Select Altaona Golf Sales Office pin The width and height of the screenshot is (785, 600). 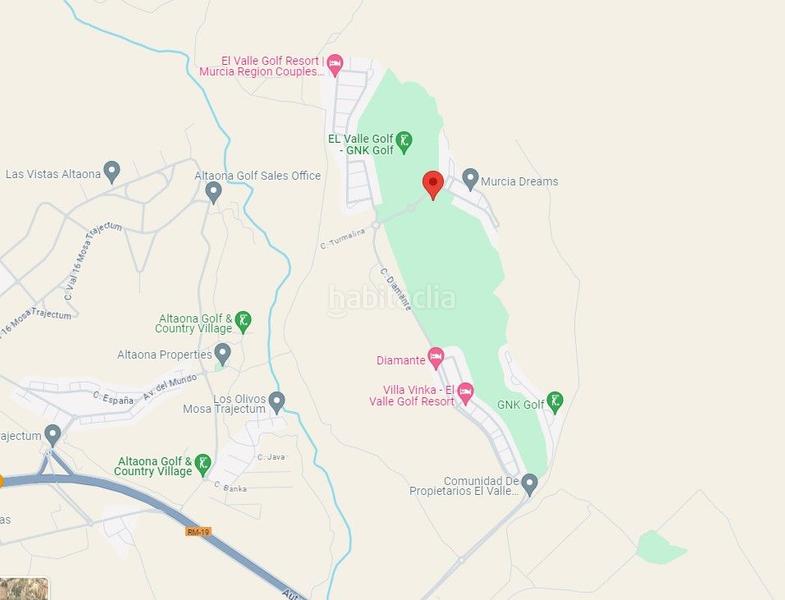pyautogui.click(x=214, y=193)
